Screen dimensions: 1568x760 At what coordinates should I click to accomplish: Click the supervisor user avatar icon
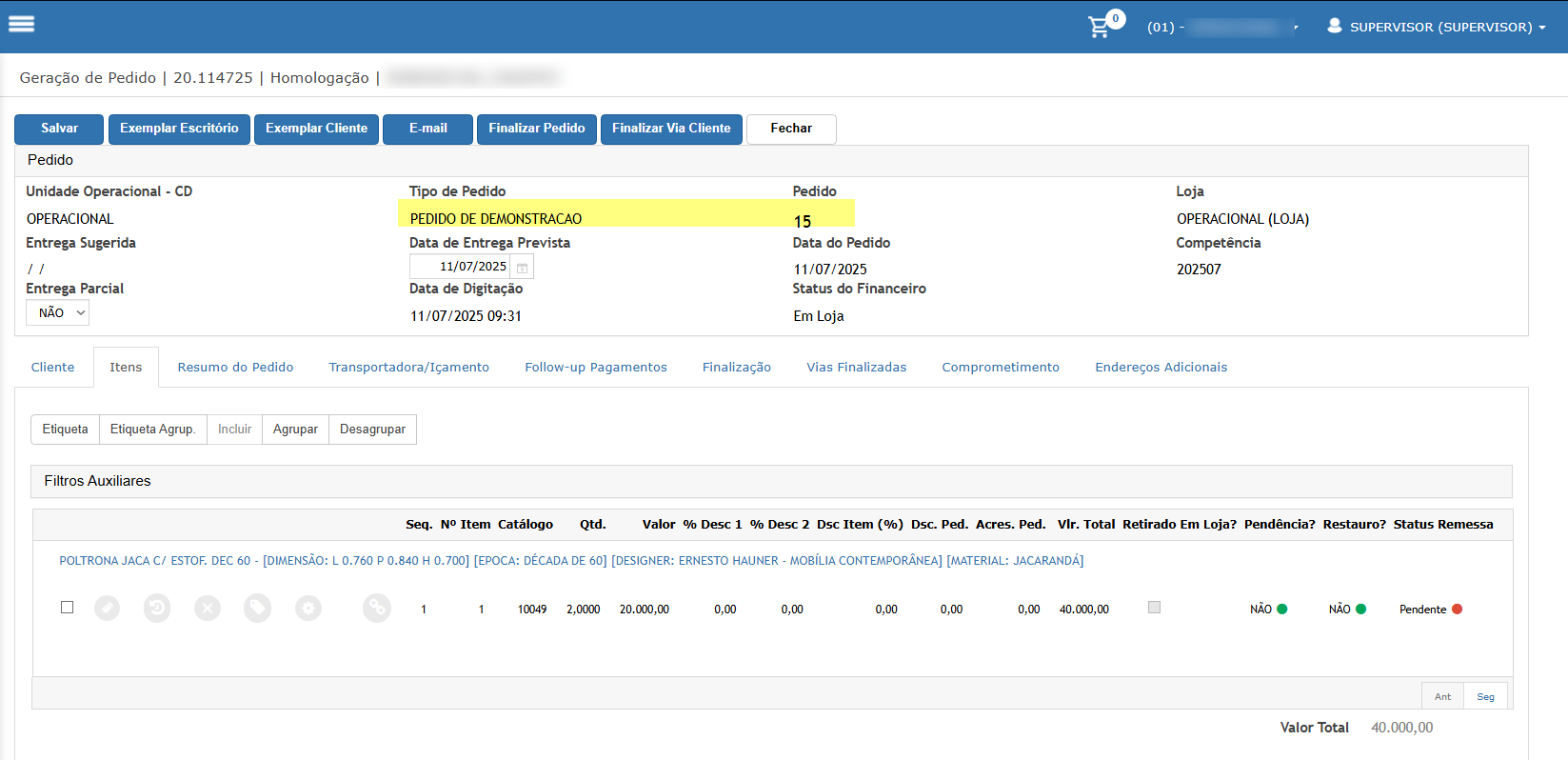(1334, 26)
